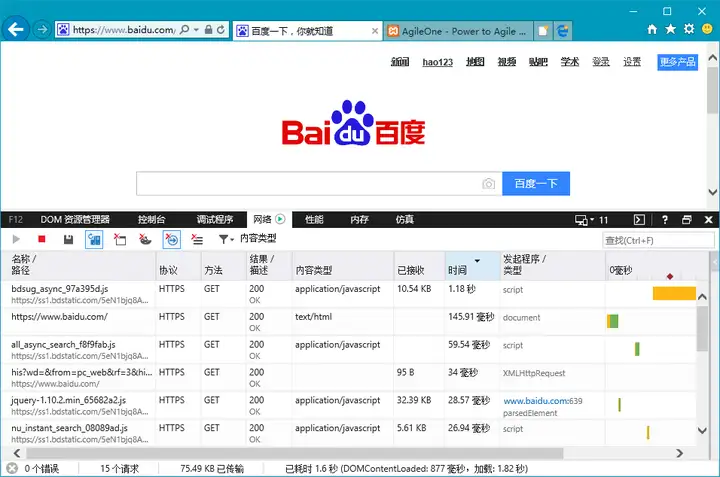This screenshot has width=720, height=477.
Task: Select the bdsug_async_97a395d.js request row
Action: point(349,294)
